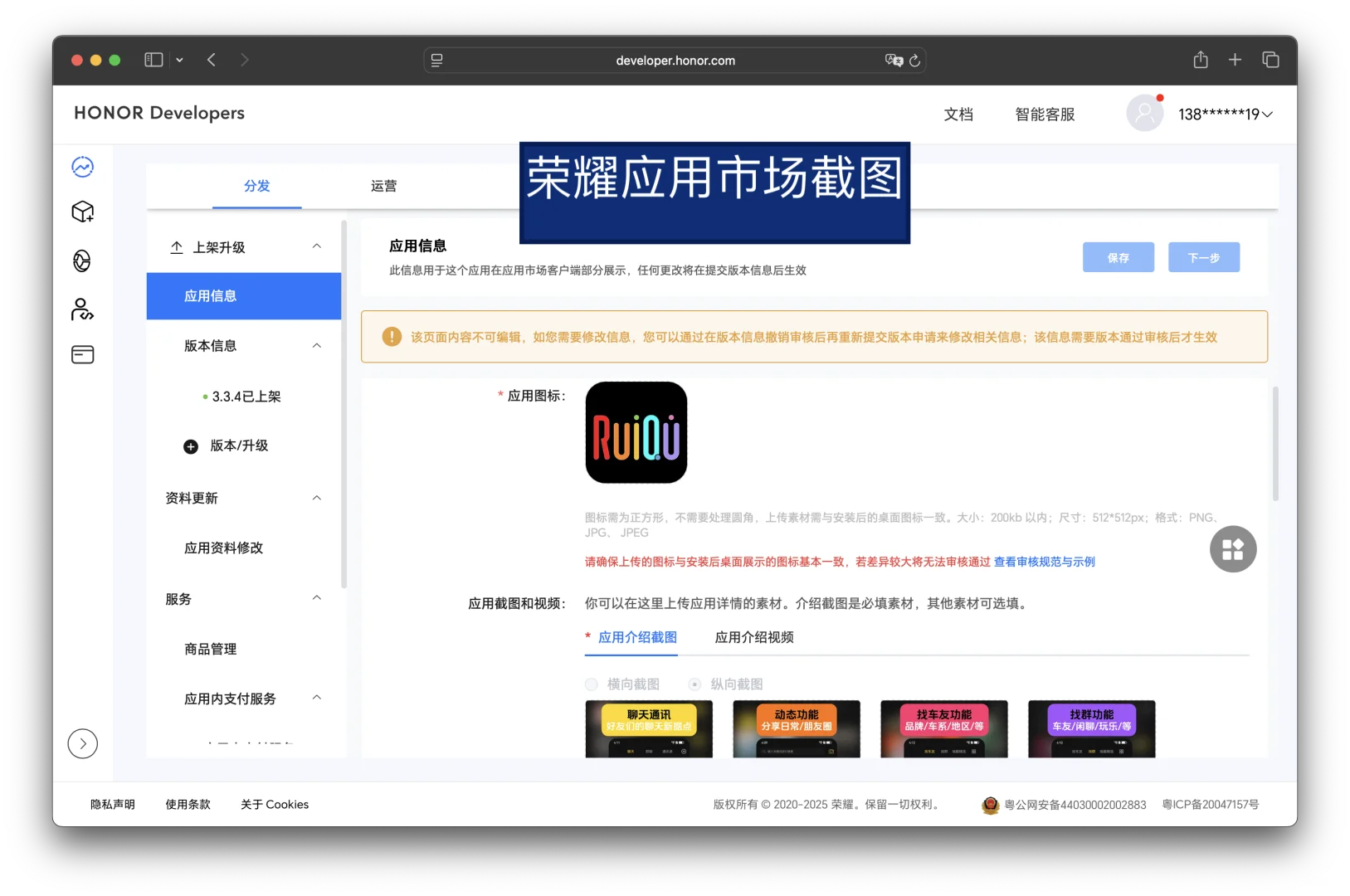Open 应用信息 in the side menu
Screen dimensions: 1350x896
(x=244, y=296)
